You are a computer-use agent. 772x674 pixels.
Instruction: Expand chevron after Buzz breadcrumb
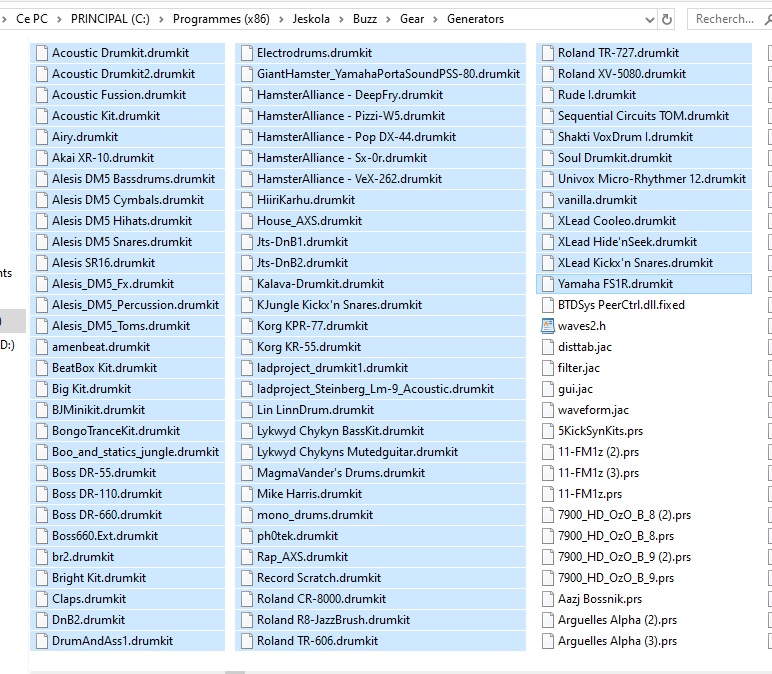pyautogui.click(x=388, y=20)
